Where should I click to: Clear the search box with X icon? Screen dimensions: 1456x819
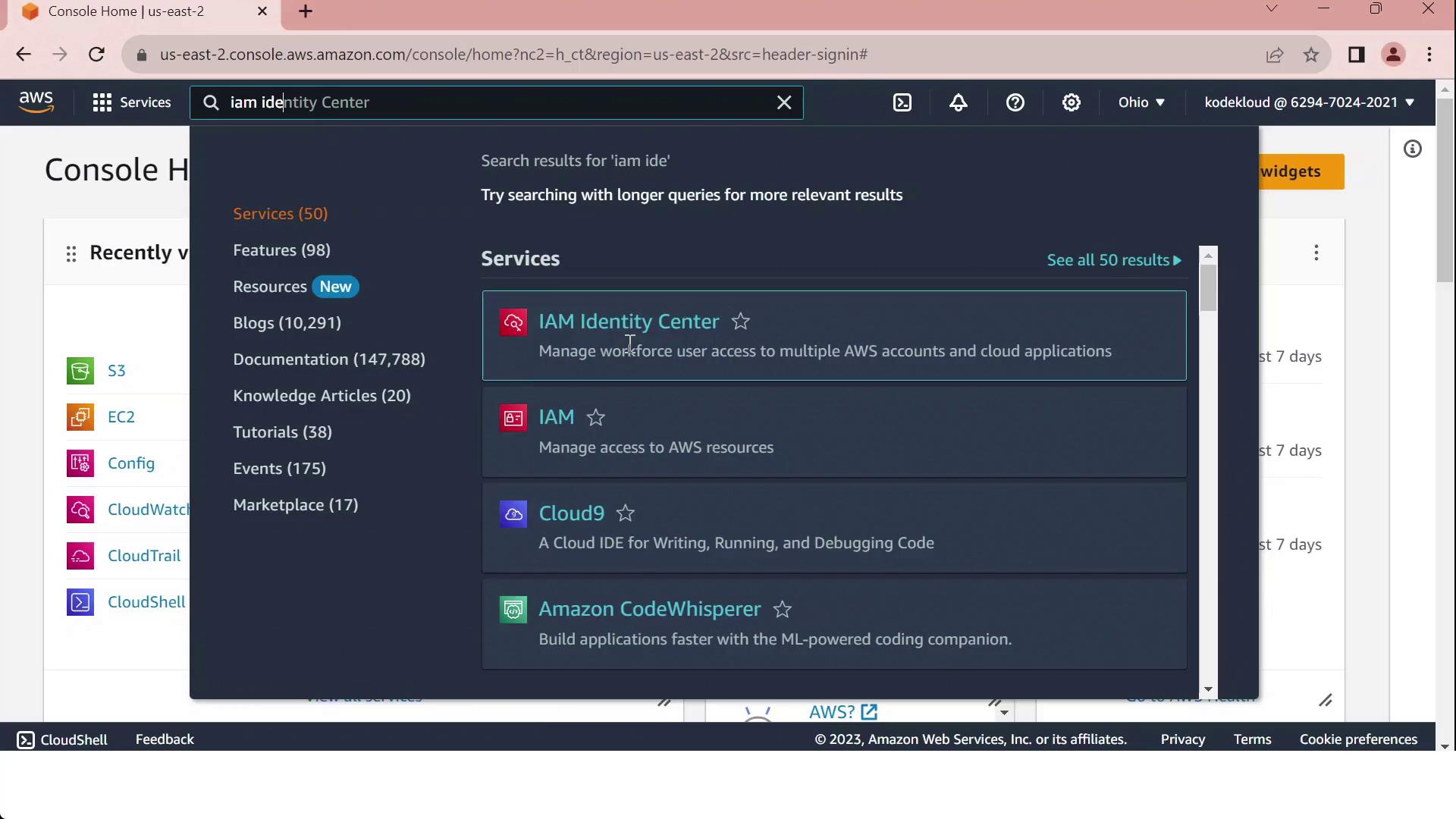784,102
